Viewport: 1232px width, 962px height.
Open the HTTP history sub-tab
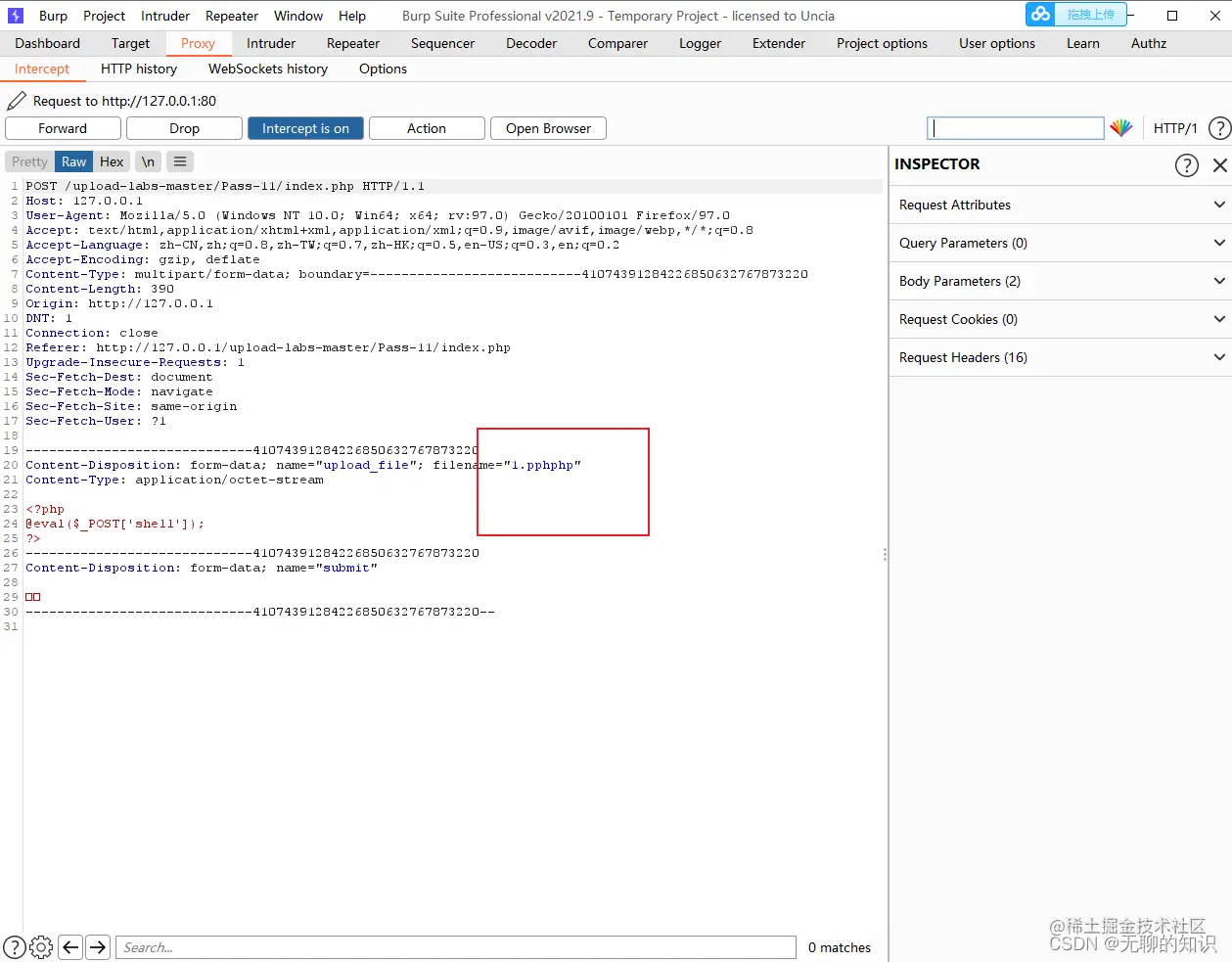click(139, 69)
